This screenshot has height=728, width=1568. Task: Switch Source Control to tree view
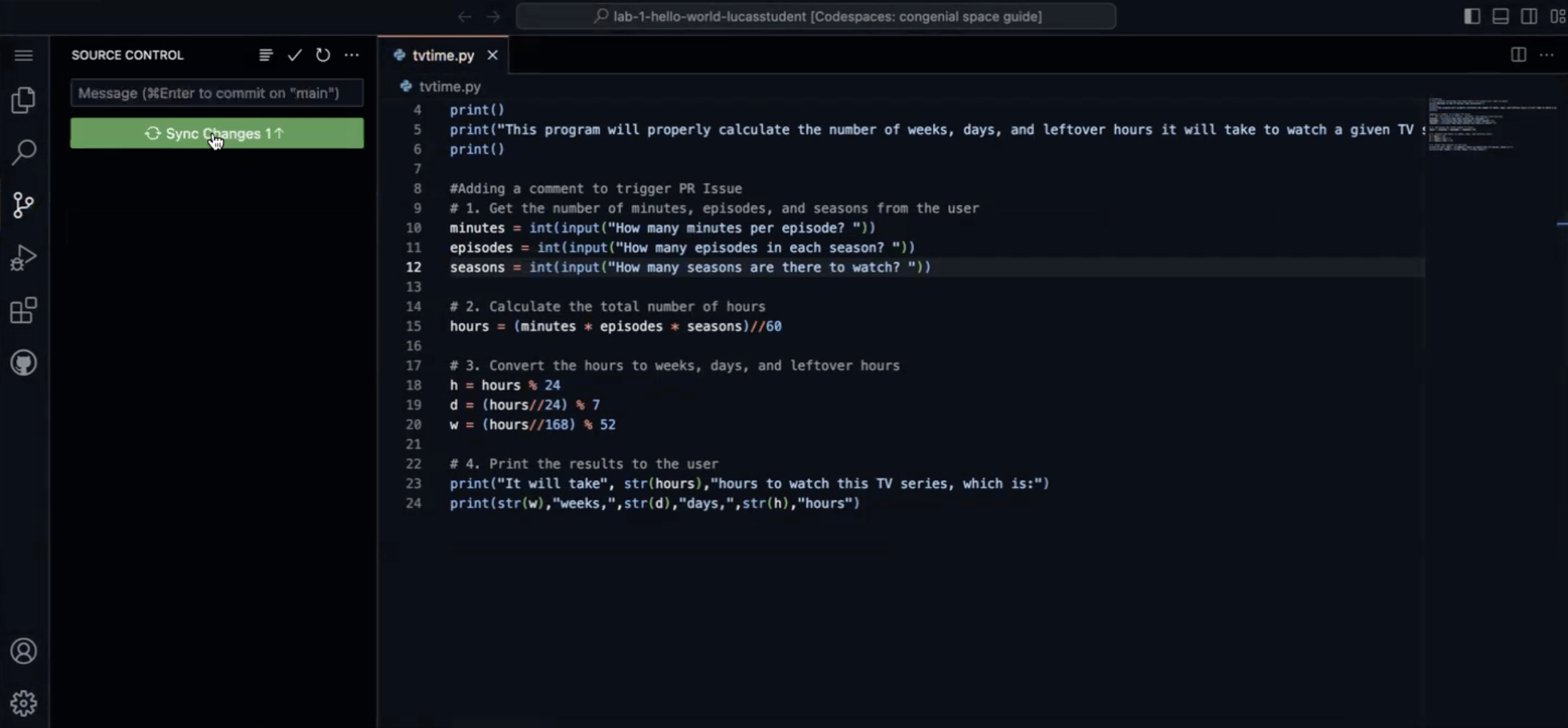coord(266,55)
